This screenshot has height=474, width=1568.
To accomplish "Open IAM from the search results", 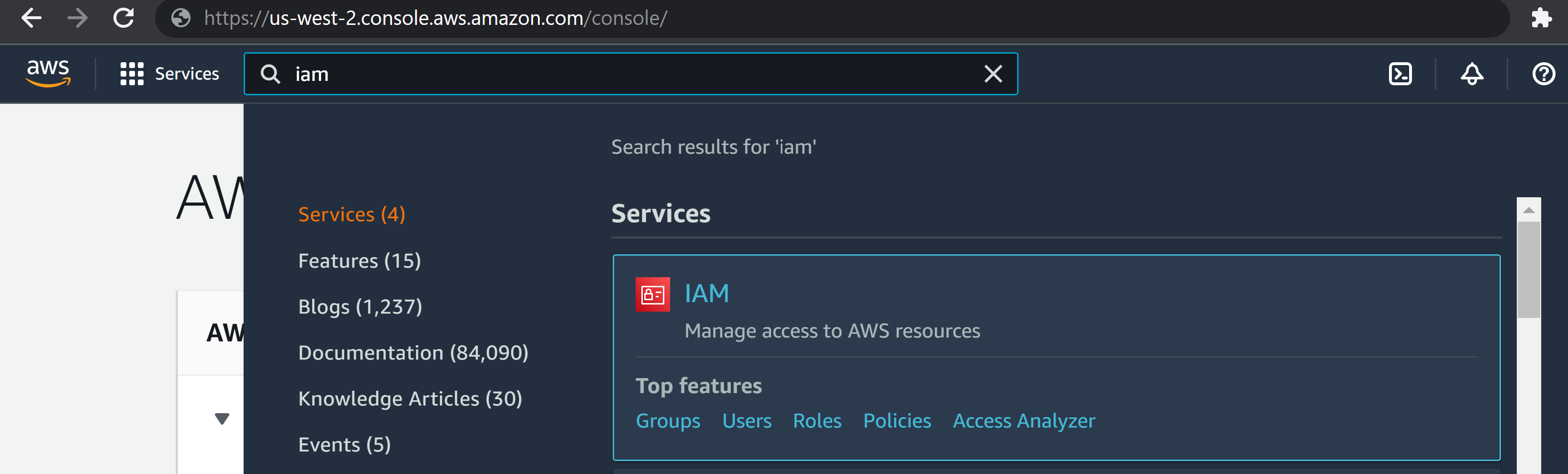I will pyautogui.click(x=706, y=293).
